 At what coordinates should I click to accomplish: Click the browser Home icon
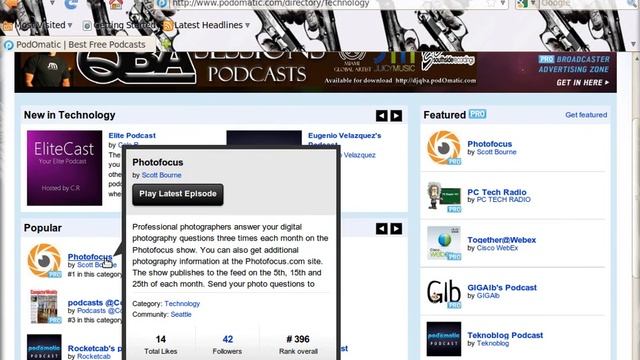point(116,4)
